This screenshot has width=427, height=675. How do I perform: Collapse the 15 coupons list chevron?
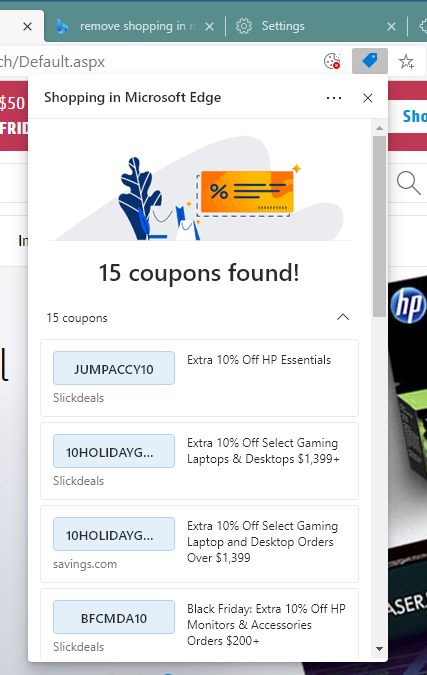click(343, 317)
